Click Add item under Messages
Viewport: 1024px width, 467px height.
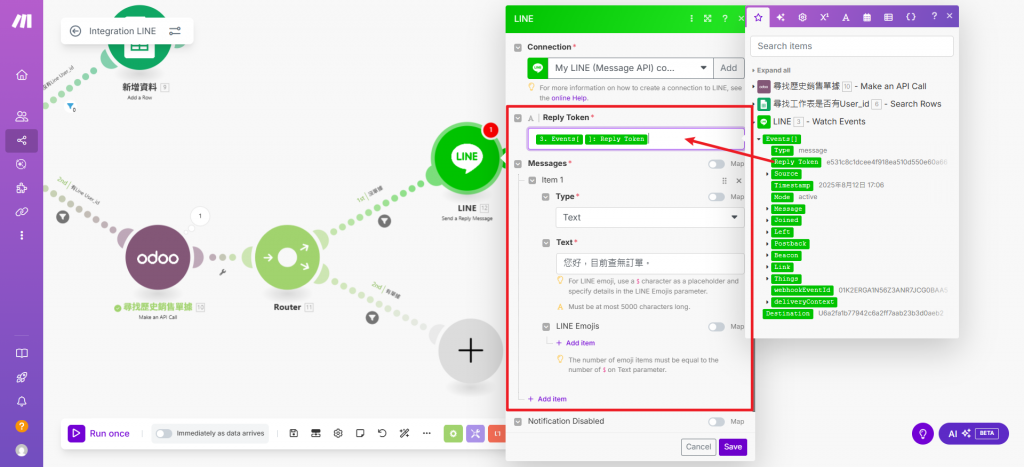click(x=547, y=399)
